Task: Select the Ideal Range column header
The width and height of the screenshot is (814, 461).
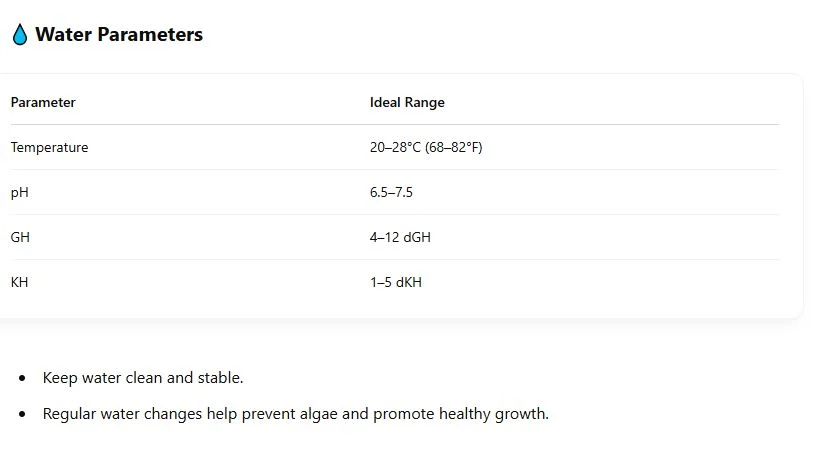Action: 407,102
